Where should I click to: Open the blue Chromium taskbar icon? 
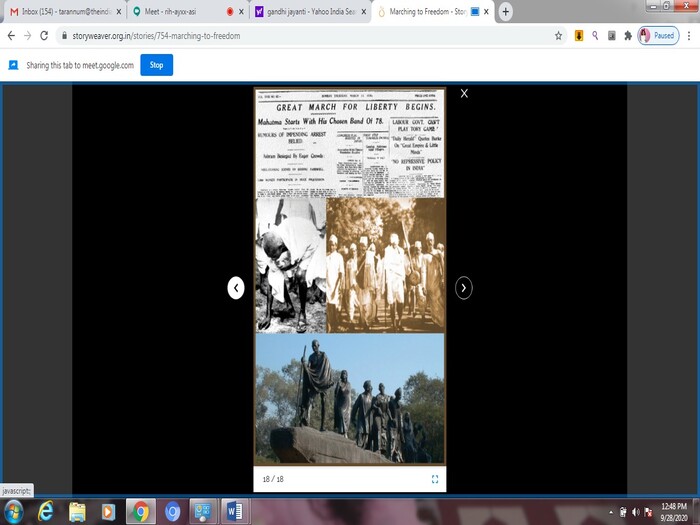pos(172,512)
